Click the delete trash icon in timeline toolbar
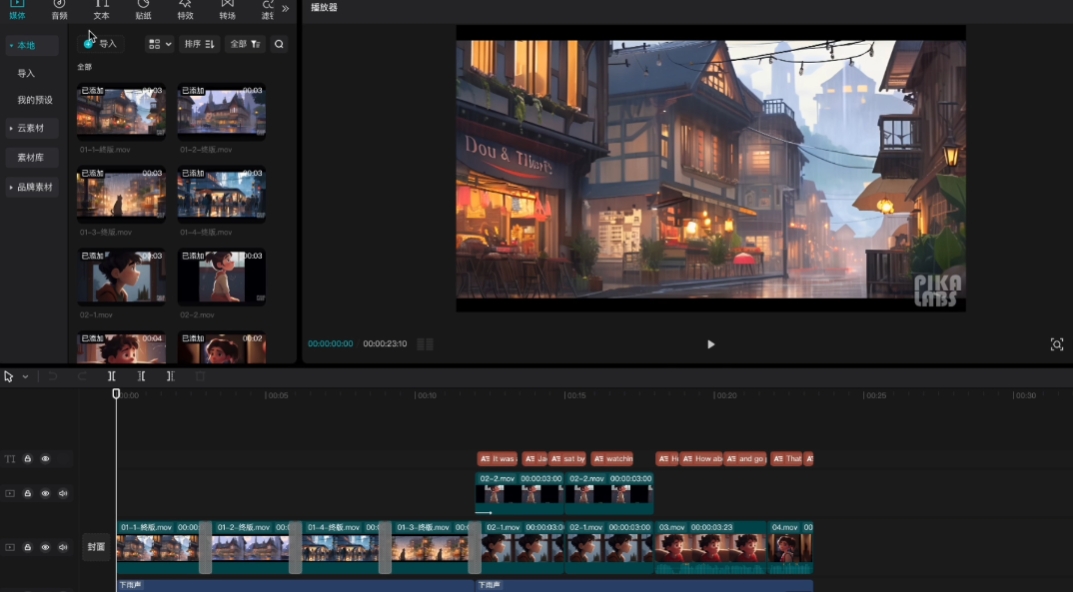The height and width of the screenshot is (592, 1073). (x=201, y=376)
